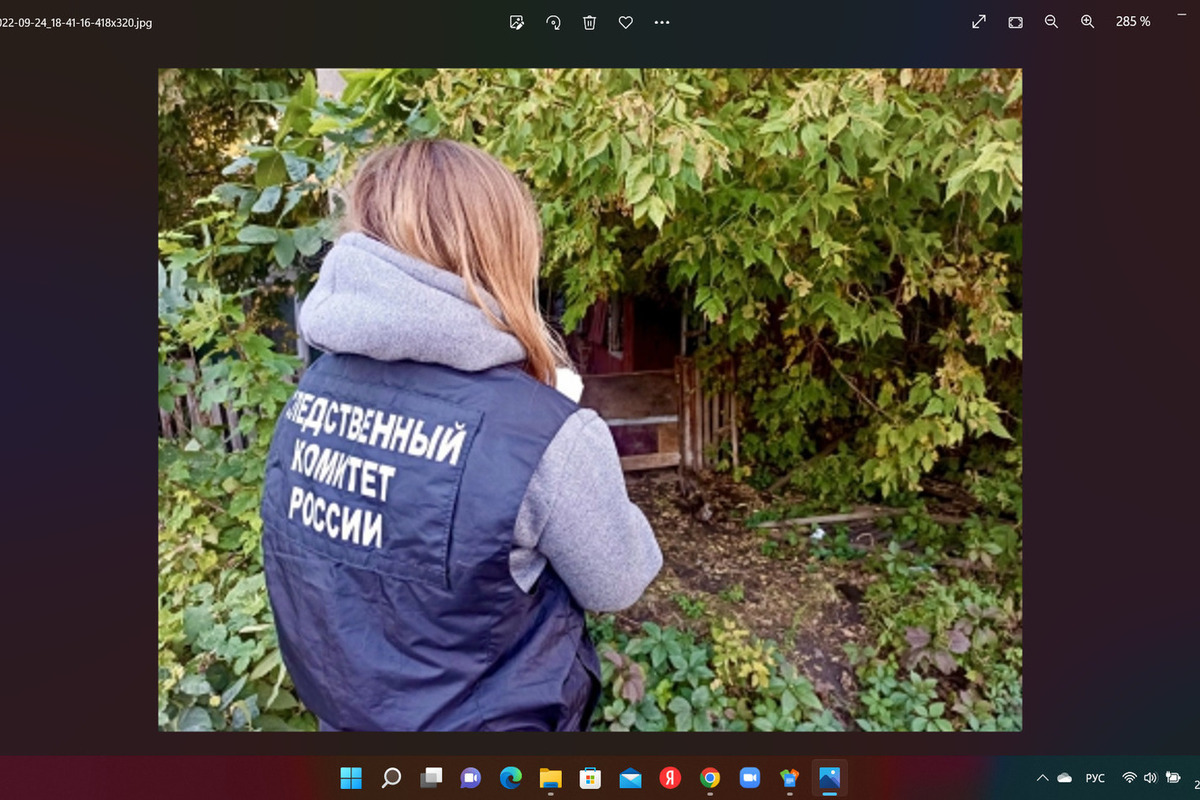Click the 285 % zoom level value
1200x800 pixels.
[x=1133, y=22]
